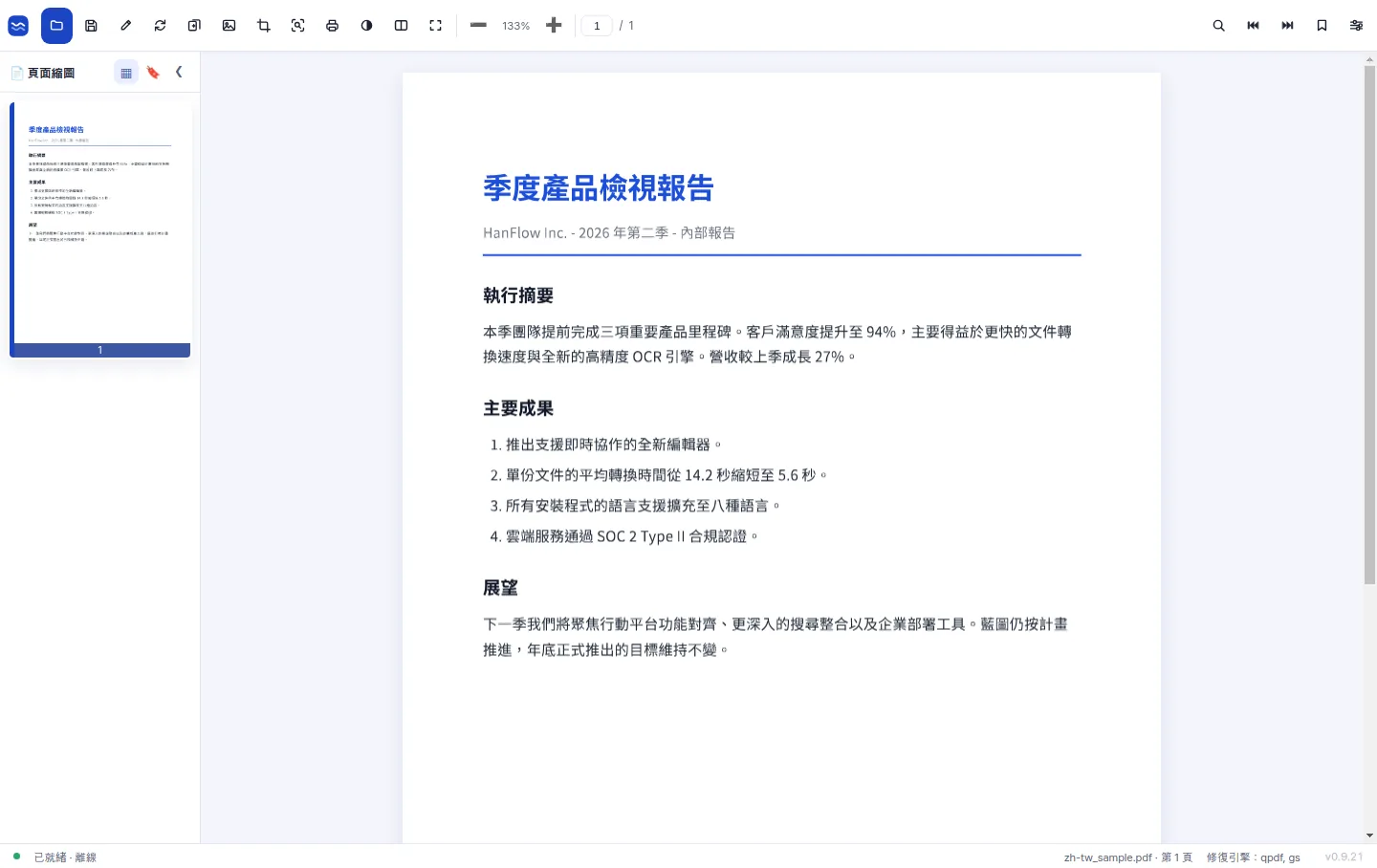This screenshot has width=1377, height=868.
Task: Click the image picture icon
Action: [229, 26]
